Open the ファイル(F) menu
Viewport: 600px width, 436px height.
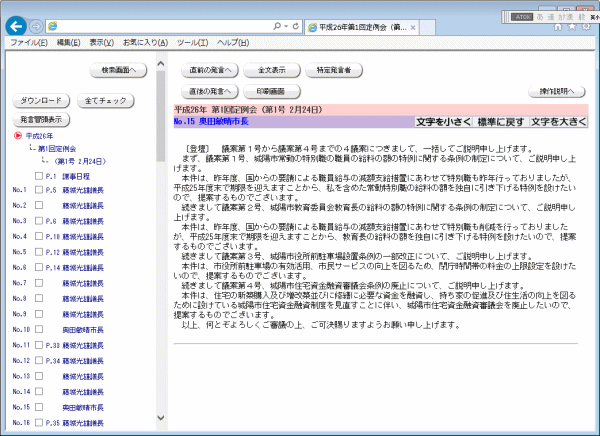(29, 42)
